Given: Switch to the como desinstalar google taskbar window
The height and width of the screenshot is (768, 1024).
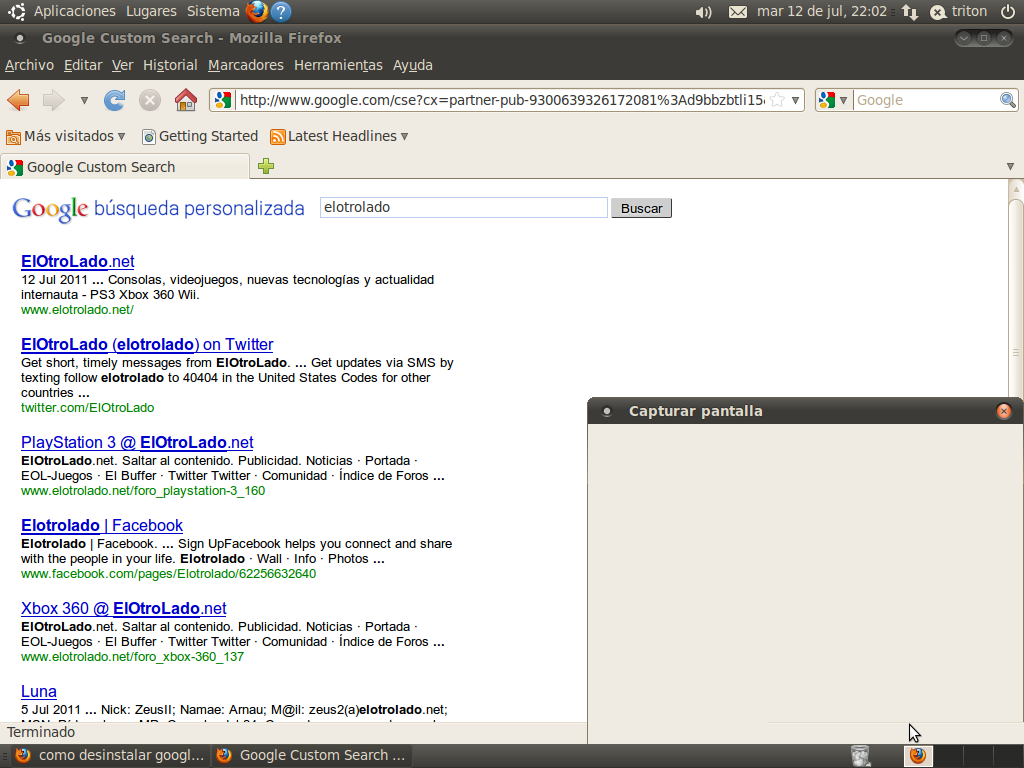Looking at the screenshot, I should 110,755.
